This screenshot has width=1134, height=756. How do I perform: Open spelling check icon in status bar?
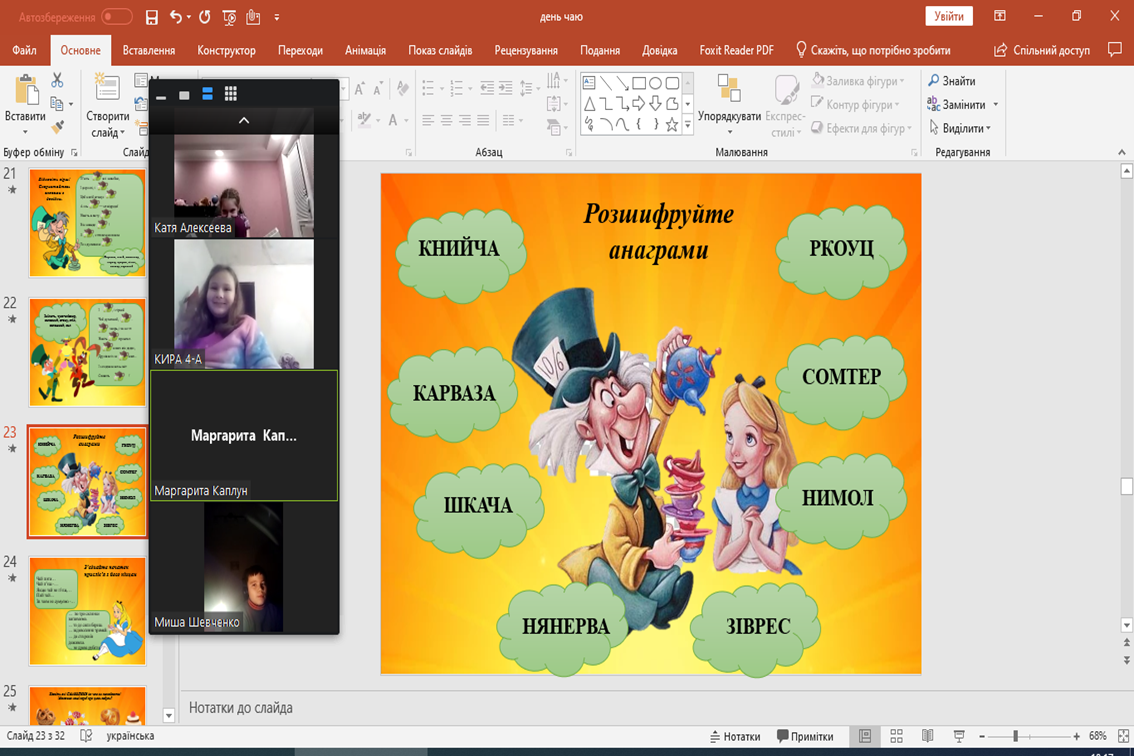click(86, 736)
